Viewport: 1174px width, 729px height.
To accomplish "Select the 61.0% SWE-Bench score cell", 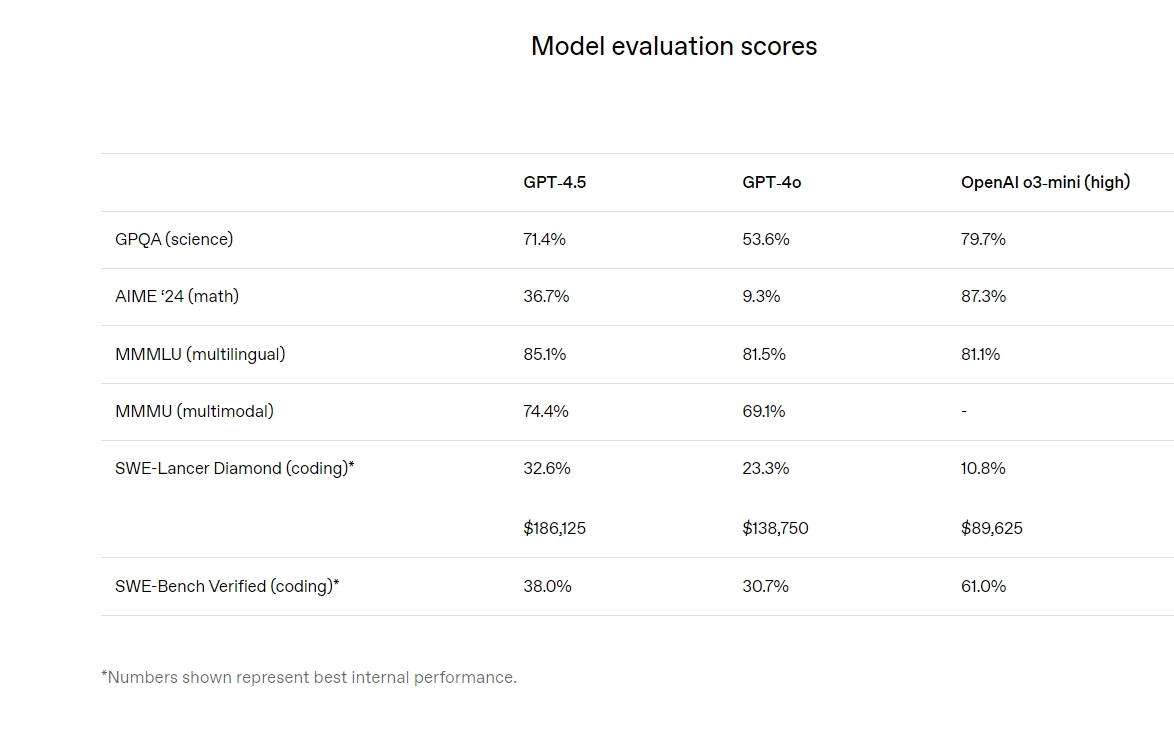I will pos(983,586).
